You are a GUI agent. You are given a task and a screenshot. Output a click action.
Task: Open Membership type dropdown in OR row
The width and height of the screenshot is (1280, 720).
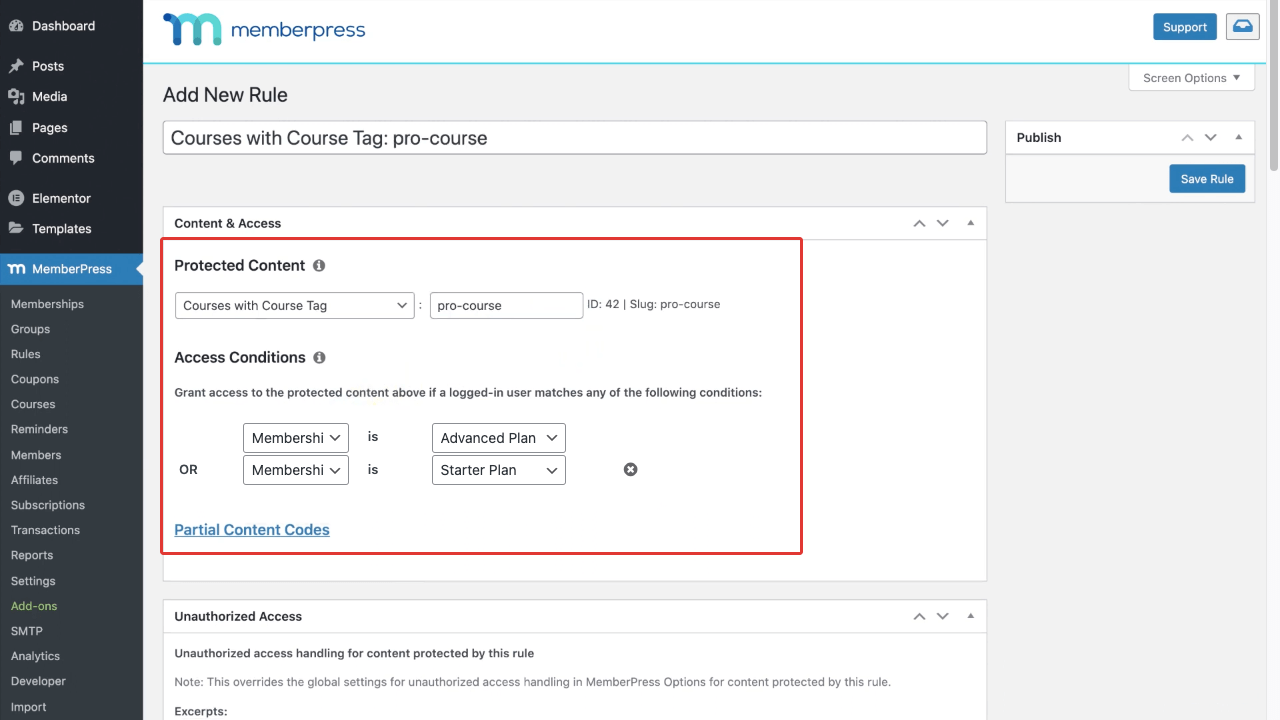[296, 470]
